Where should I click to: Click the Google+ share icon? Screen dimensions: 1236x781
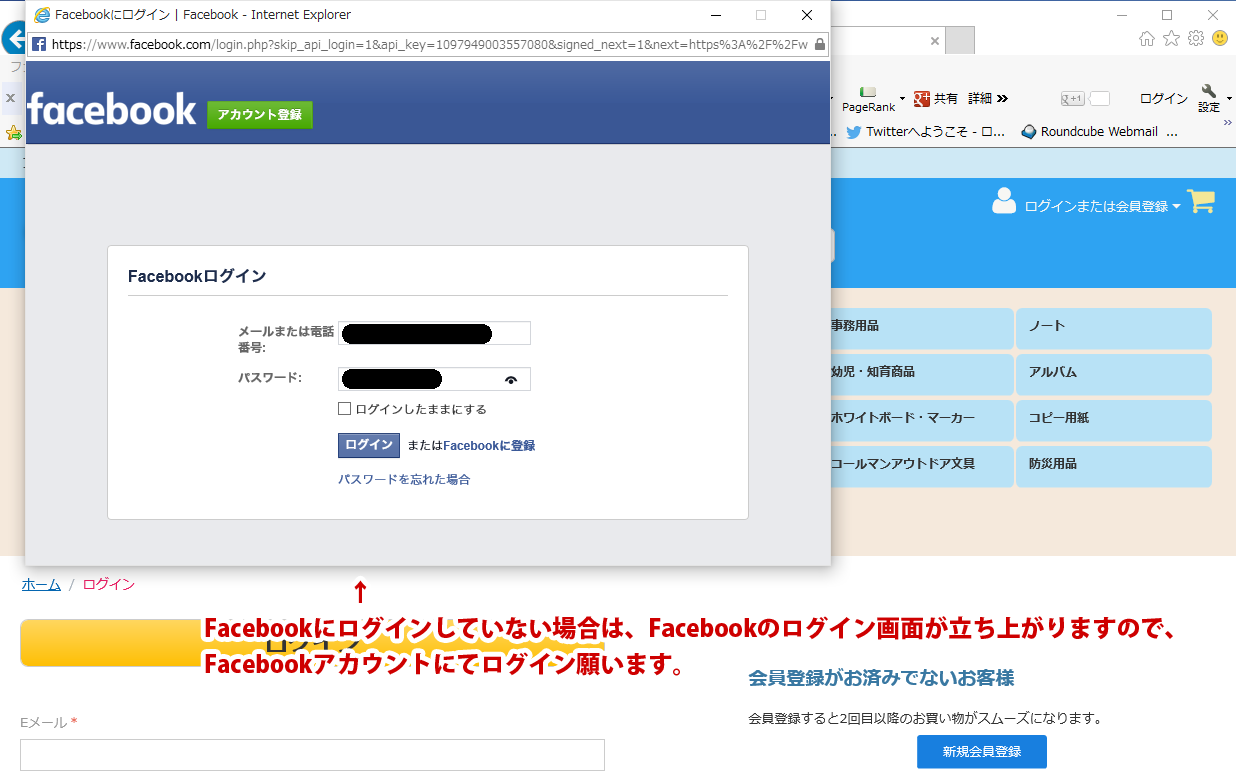(922, 98)
